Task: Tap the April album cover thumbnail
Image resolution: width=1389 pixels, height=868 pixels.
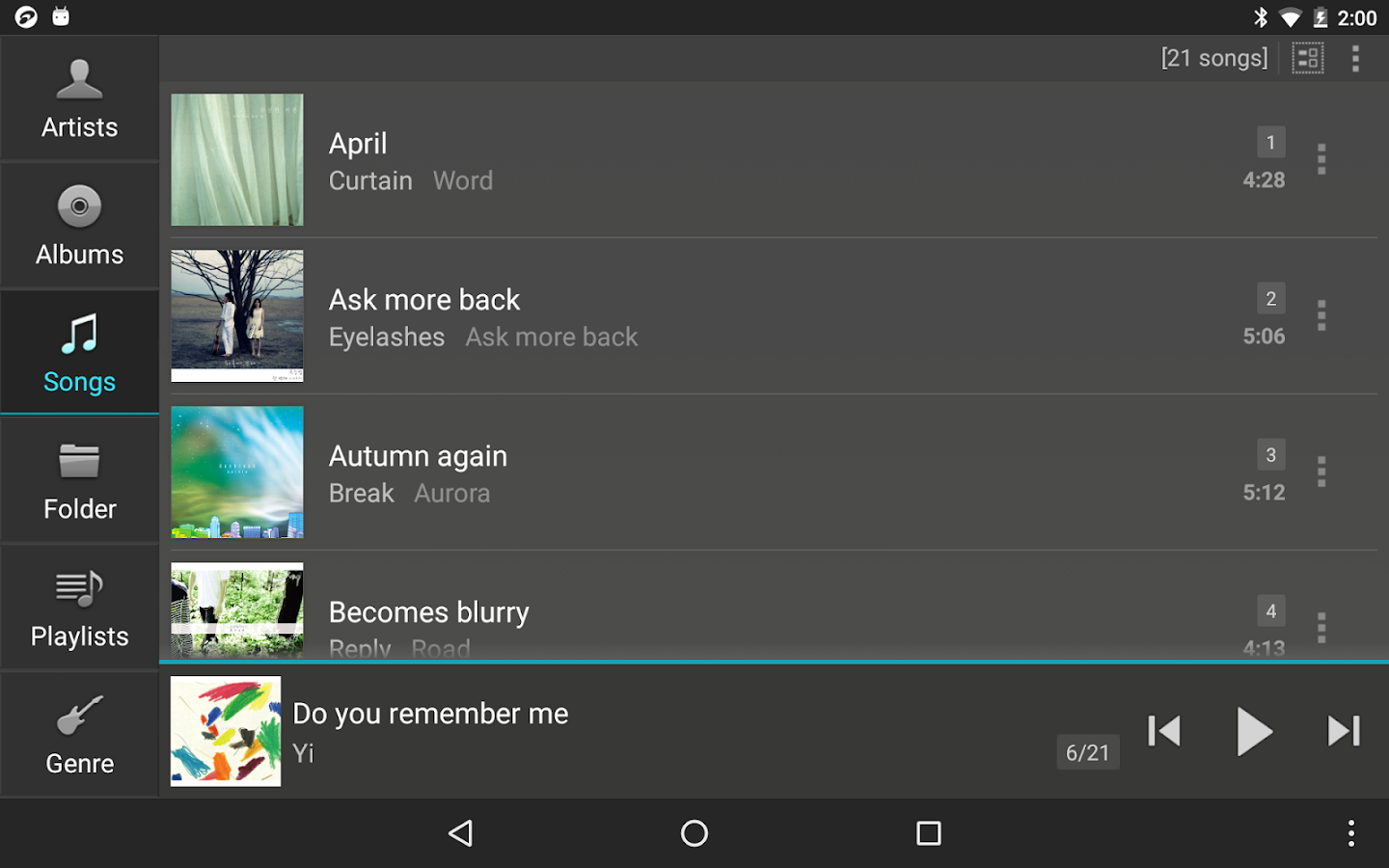Action: click(x=237, y=160)
